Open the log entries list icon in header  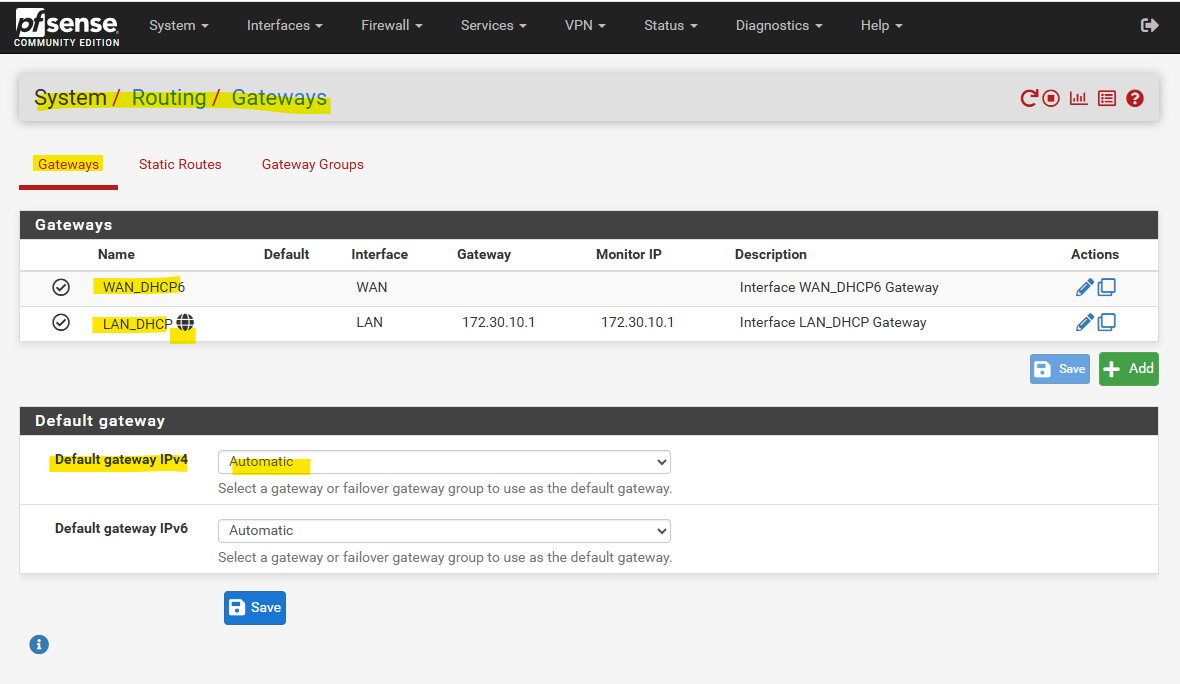pos(1106,98)
